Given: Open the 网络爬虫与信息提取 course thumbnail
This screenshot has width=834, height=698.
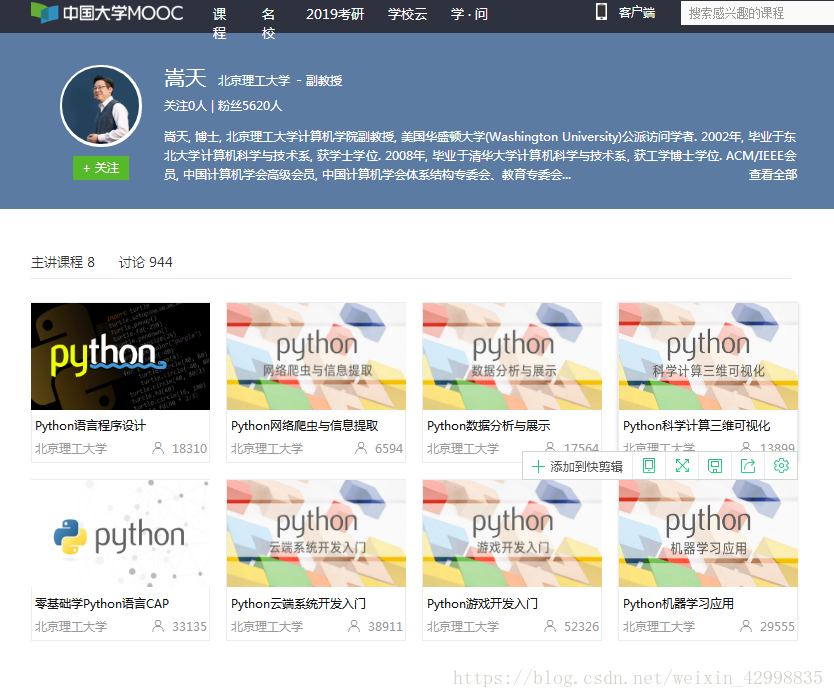Looking at the screenshot, I should (x=316, y=356).
